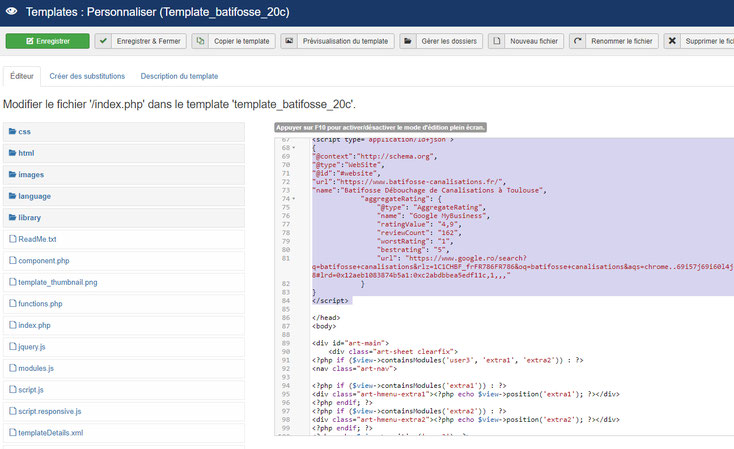Open Prévisualisation du template
This screenshot has height=449, width=734.
pyautogui.click(x=338, y=41)
